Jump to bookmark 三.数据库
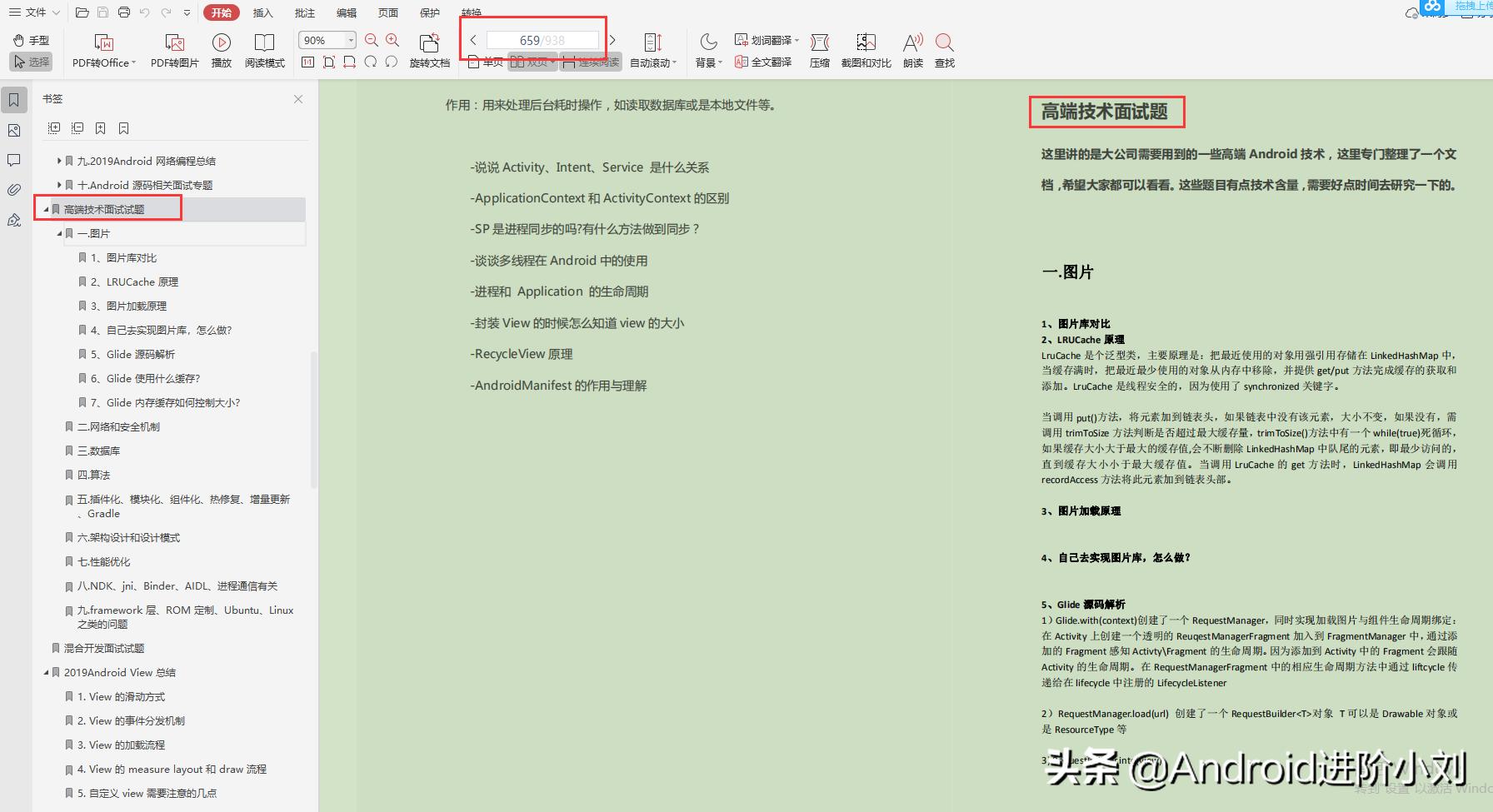1493x812 pixels. tap(100, 451)
